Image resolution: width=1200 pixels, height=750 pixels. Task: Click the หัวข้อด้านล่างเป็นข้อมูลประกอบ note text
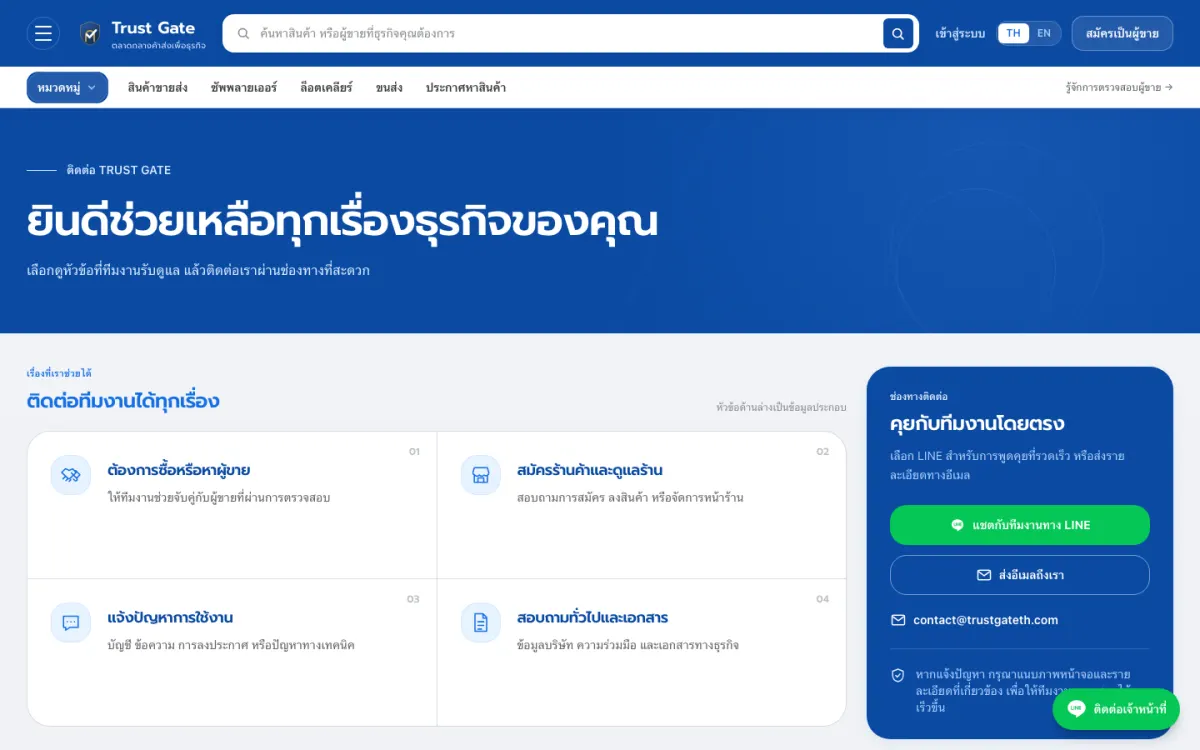click(x=781, y=408)
